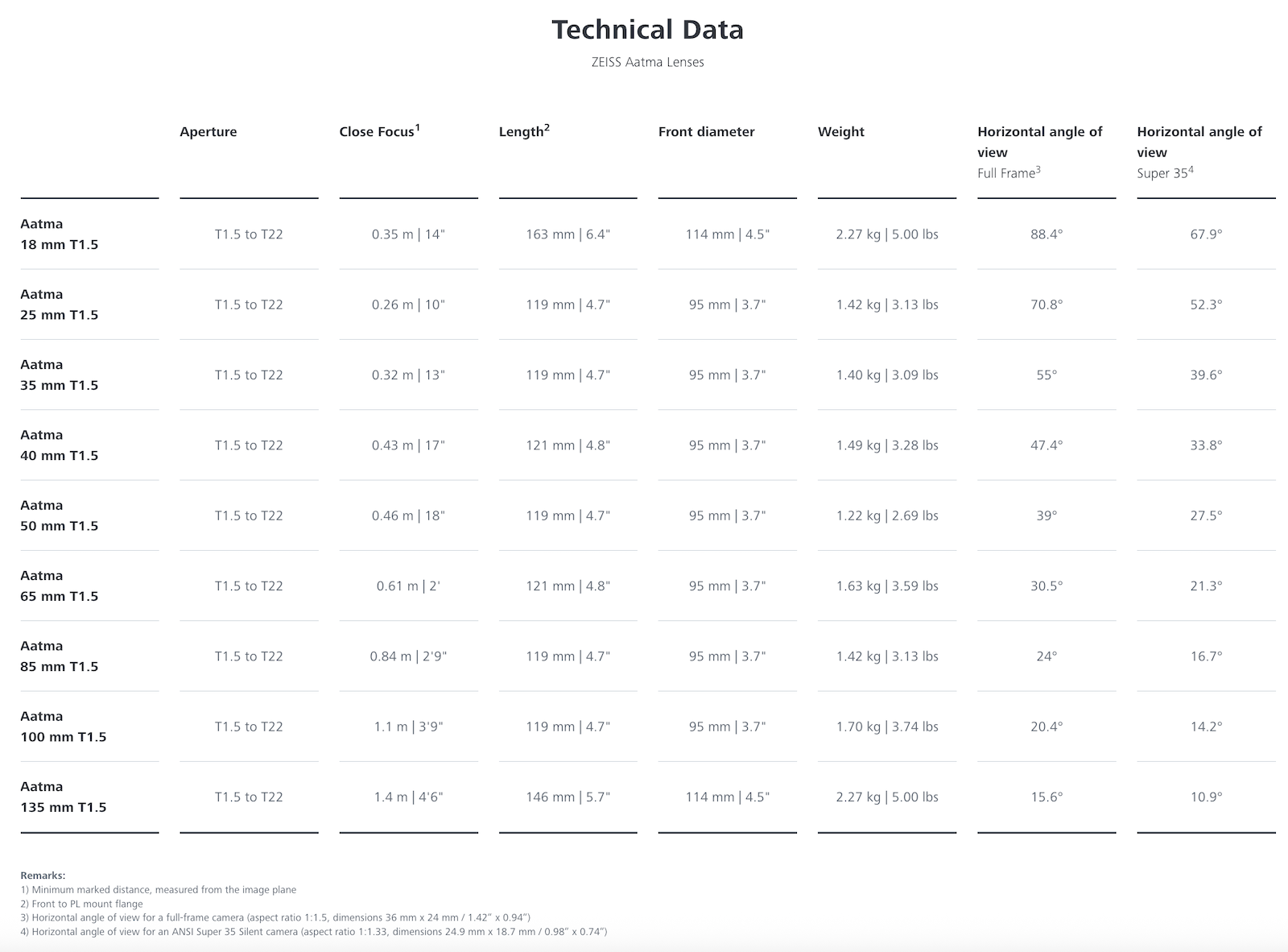Click the Technical Data page heading

[647, 30]
